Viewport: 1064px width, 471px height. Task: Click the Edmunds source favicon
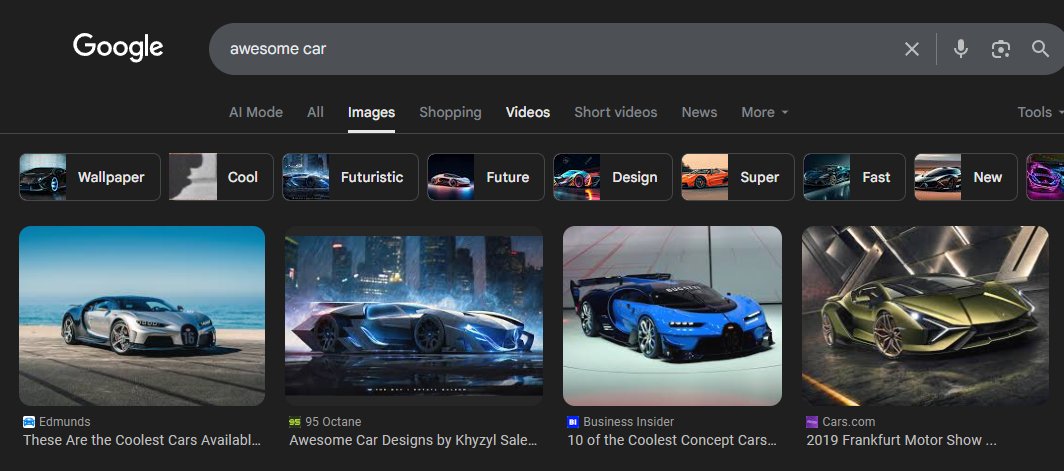click(28, 422)
